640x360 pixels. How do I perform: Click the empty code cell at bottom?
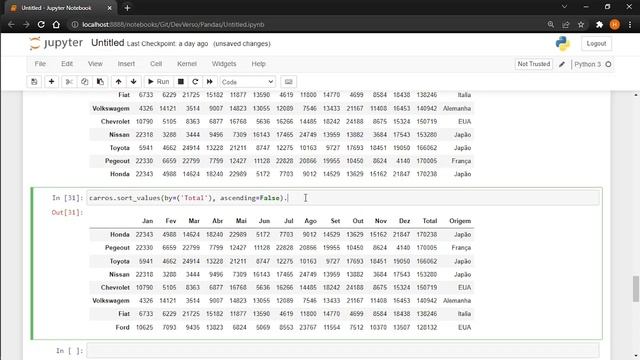343,351
